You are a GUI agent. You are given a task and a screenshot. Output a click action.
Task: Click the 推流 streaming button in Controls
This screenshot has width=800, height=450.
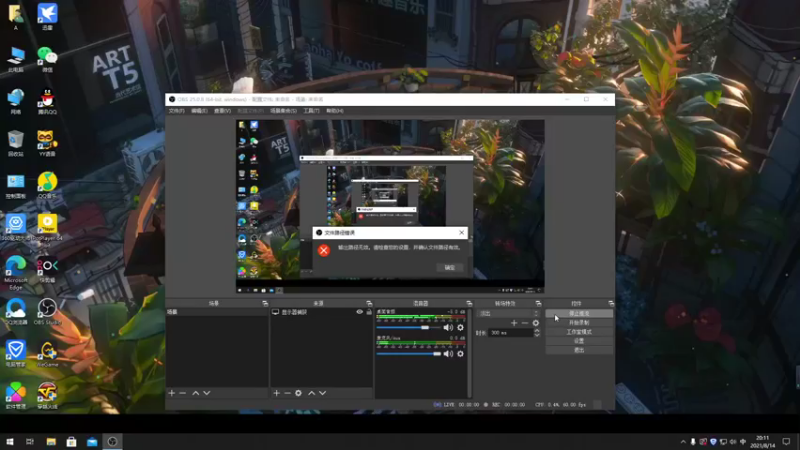(579, 313)
